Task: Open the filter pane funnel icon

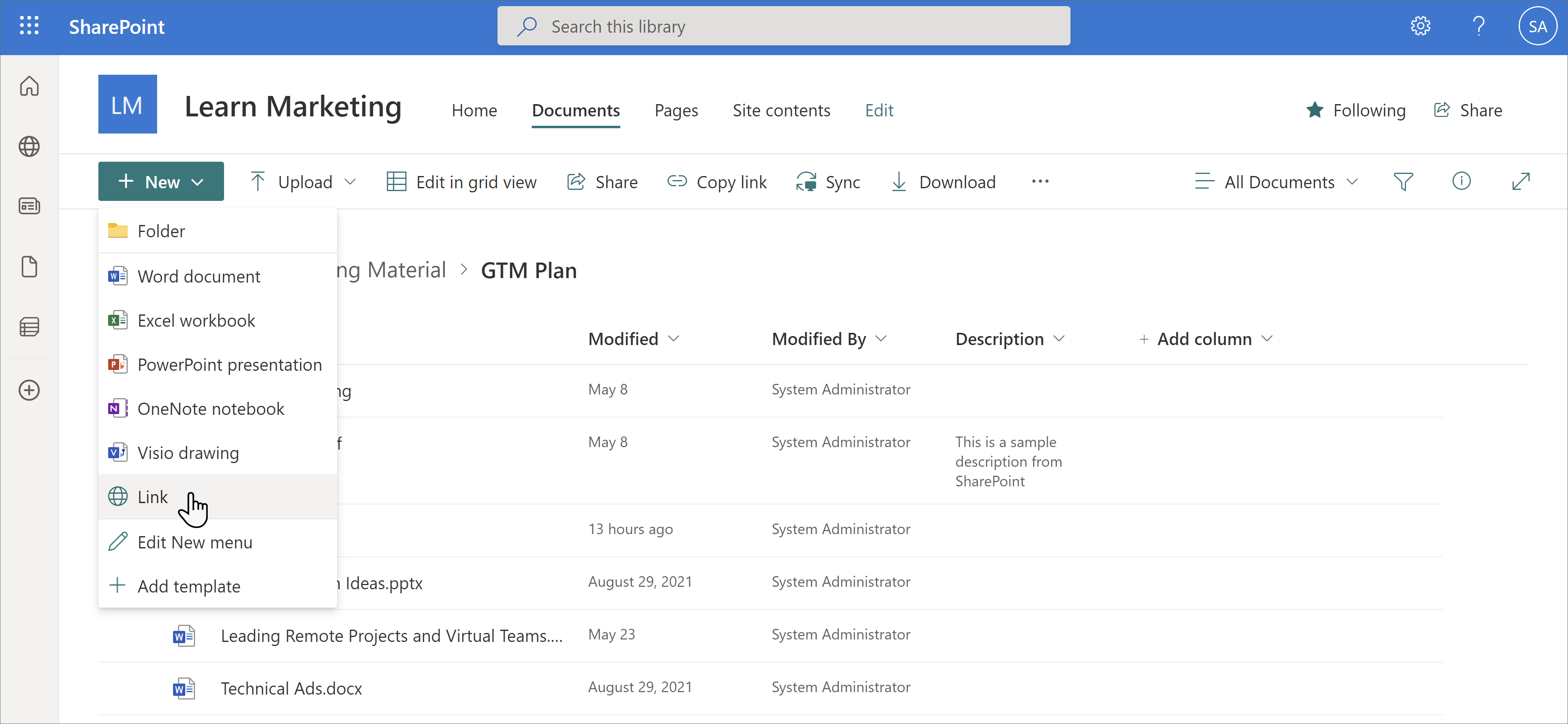Action: [1403, 181]
